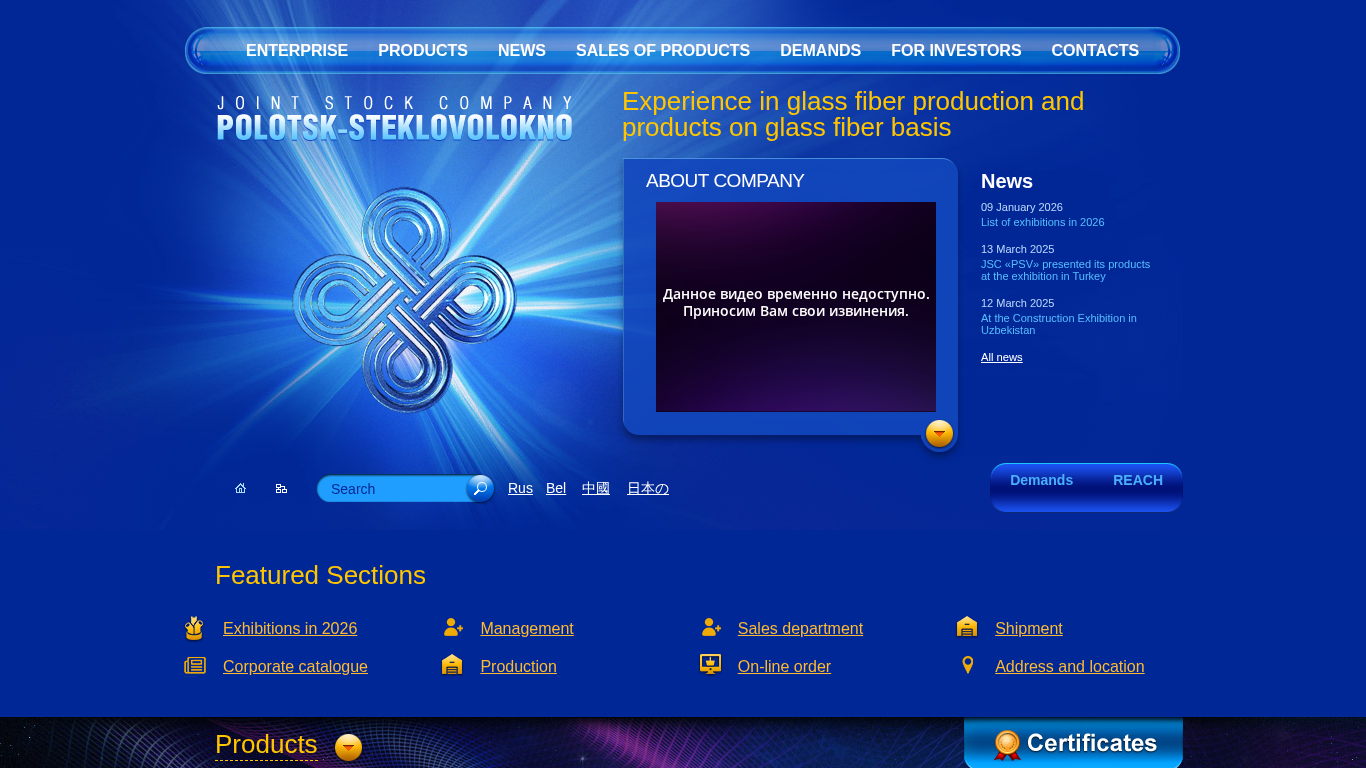Click the Management person icon
Screen dimensions: 1366x768
(x=453, y=627)
